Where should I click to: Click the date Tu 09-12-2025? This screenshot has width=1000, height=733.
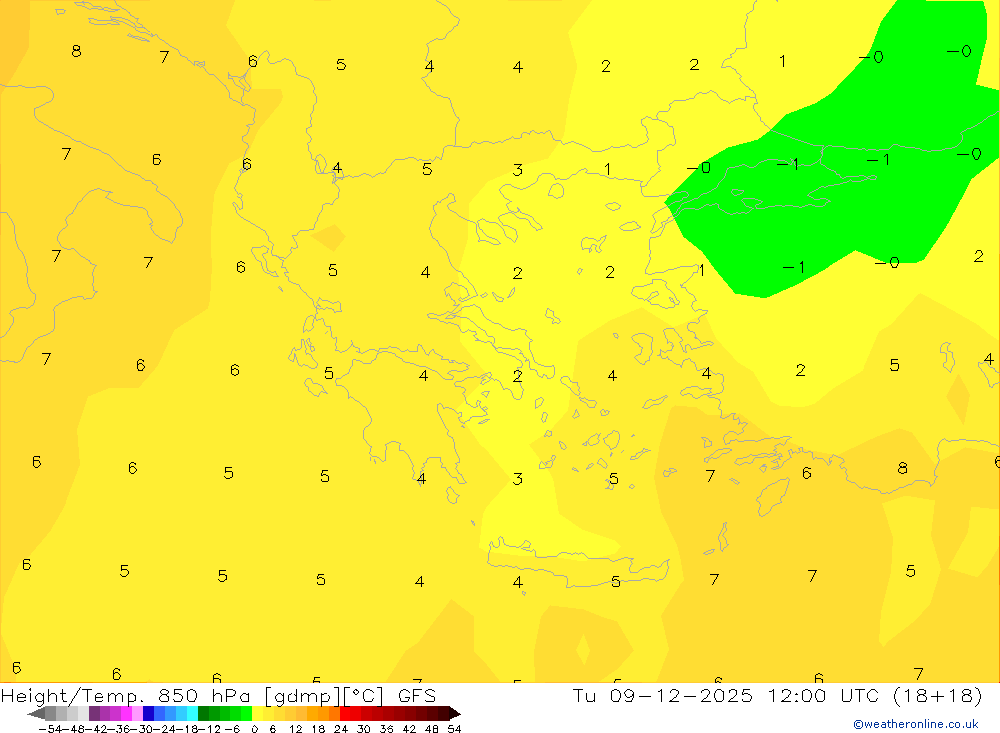662,695
